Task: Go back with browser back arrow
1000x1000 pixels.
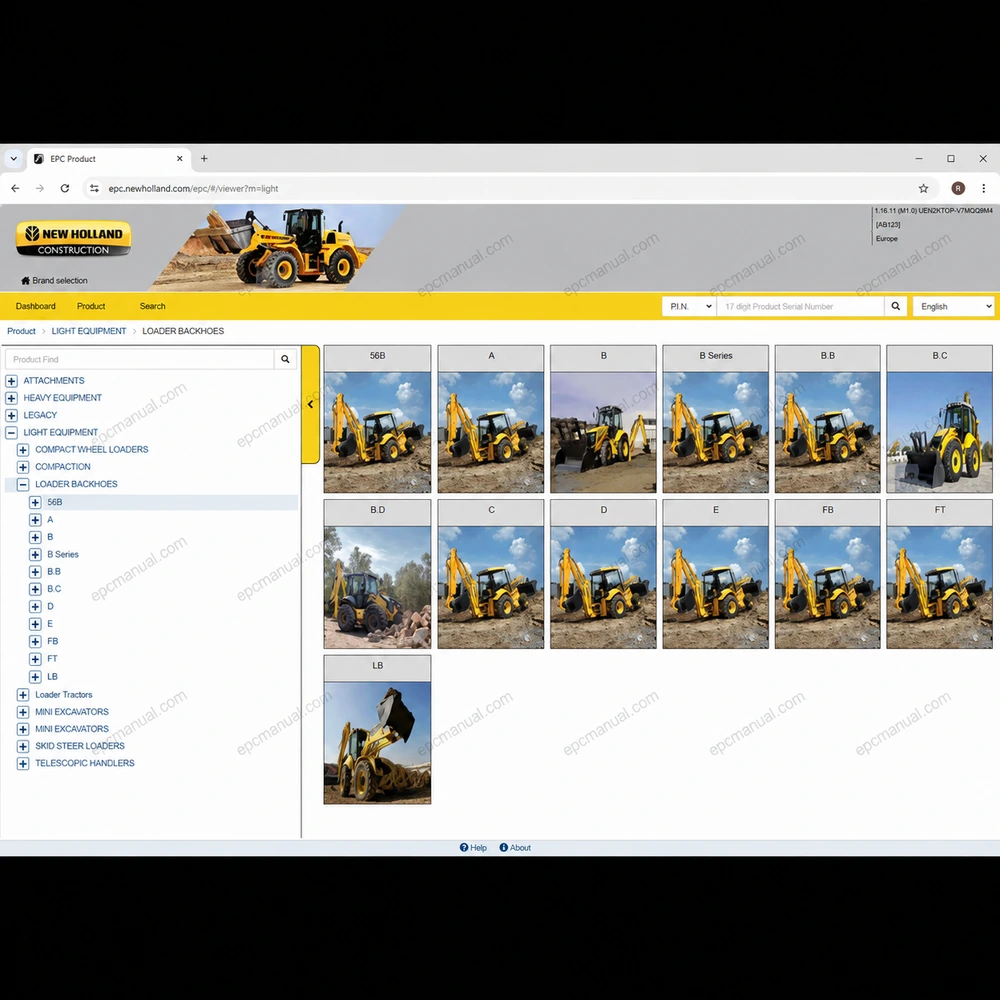Action: (x=15, y=188)
